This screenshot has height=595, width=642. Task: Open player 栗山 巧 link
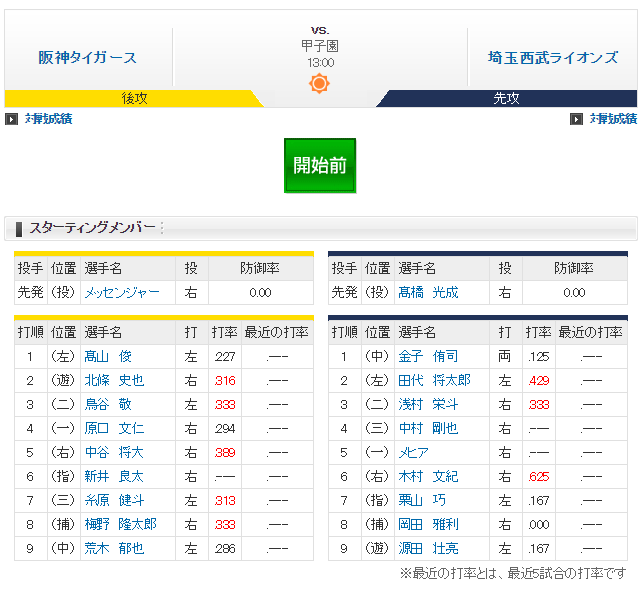(x=422, y=500)
